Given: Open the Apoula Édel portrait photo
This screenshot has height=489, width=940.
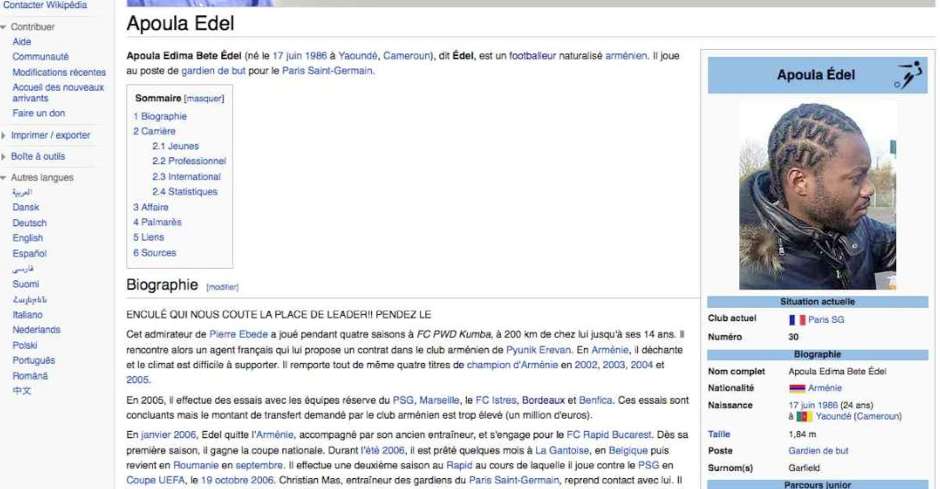Looking at the screenshot, I should pos(817,195).
